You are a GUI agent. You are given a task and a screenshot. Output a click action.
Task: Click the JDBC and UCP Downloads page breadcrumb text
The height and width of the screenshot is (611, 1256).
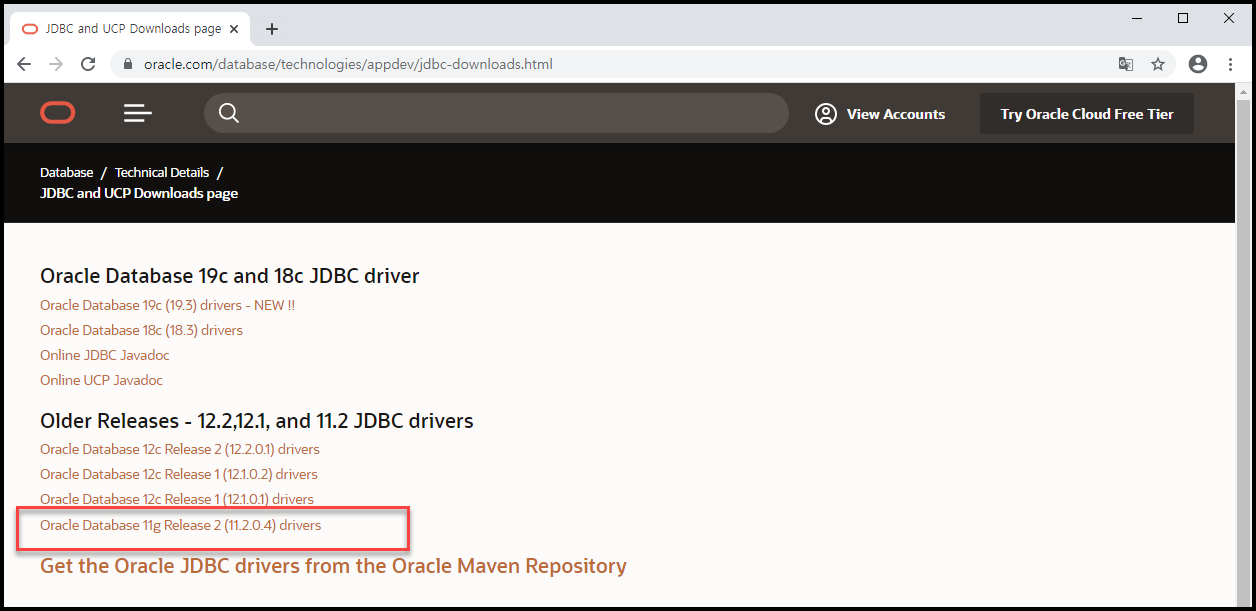click(x=139, y=193)
